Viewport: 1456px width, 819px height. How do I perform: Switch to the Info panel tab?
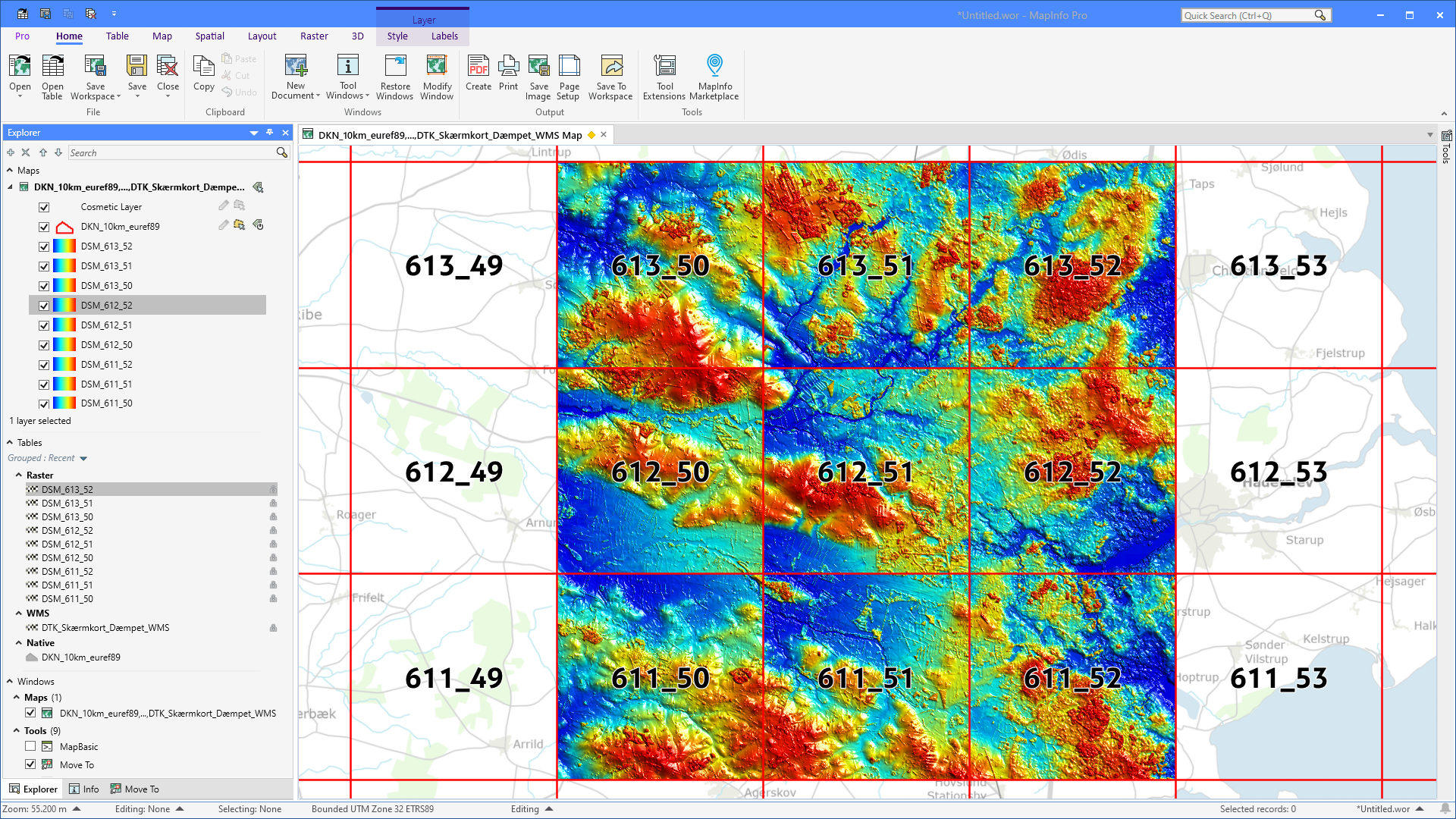point(84,789)
